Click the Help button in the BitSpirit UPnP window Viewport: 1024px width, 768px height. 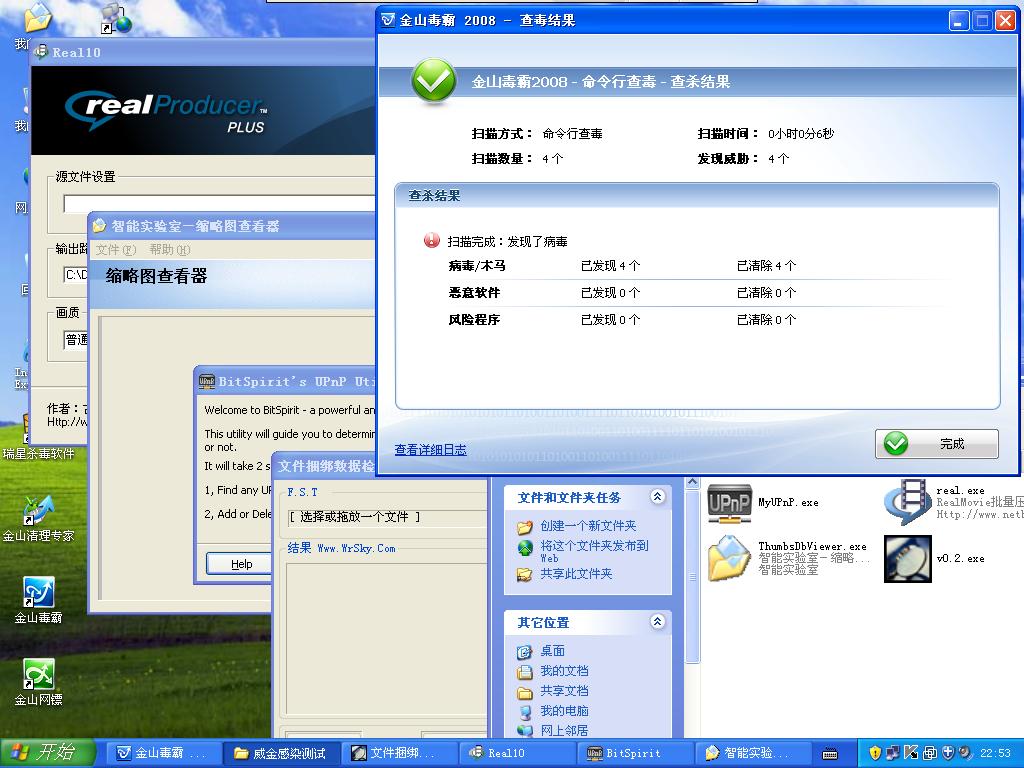[241, 564]
